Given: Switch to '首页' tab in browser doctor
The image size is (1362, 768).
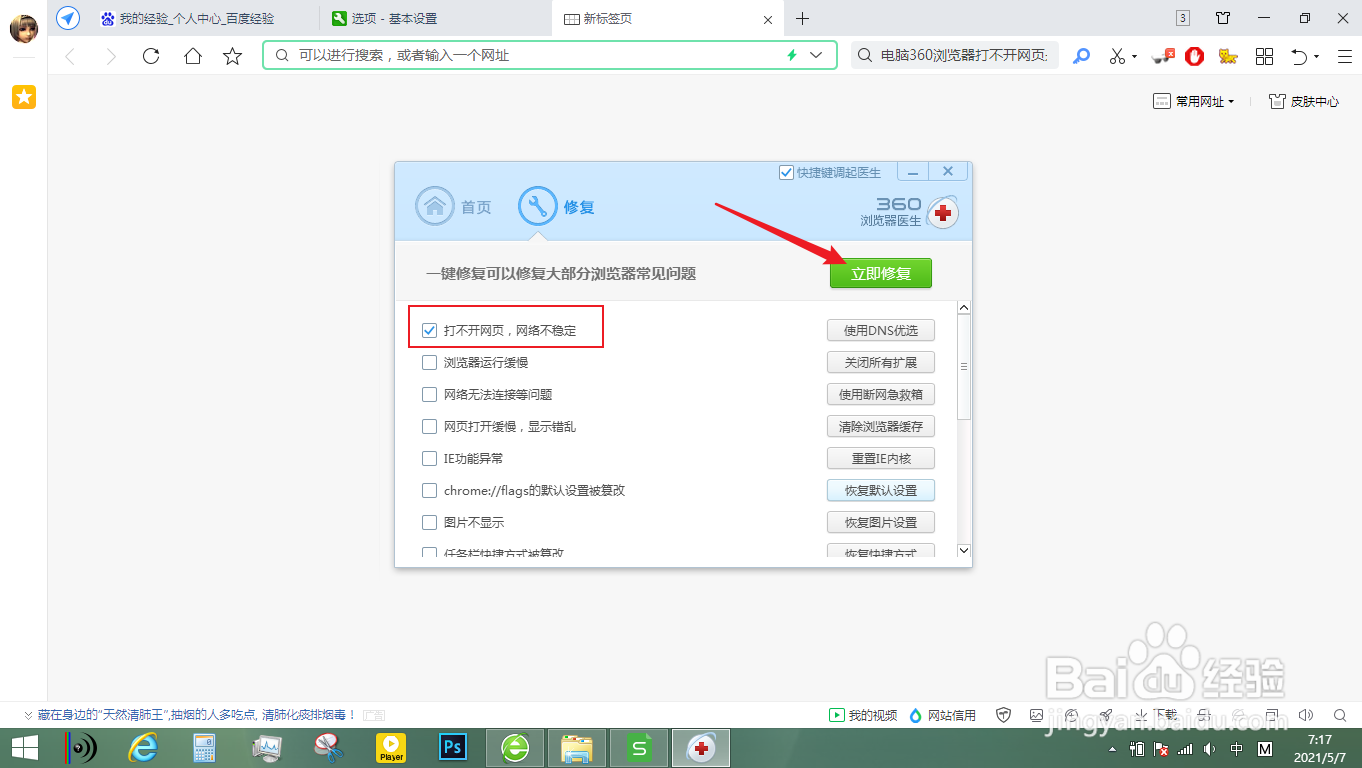Looking at the screenshot, I should 454,207.
